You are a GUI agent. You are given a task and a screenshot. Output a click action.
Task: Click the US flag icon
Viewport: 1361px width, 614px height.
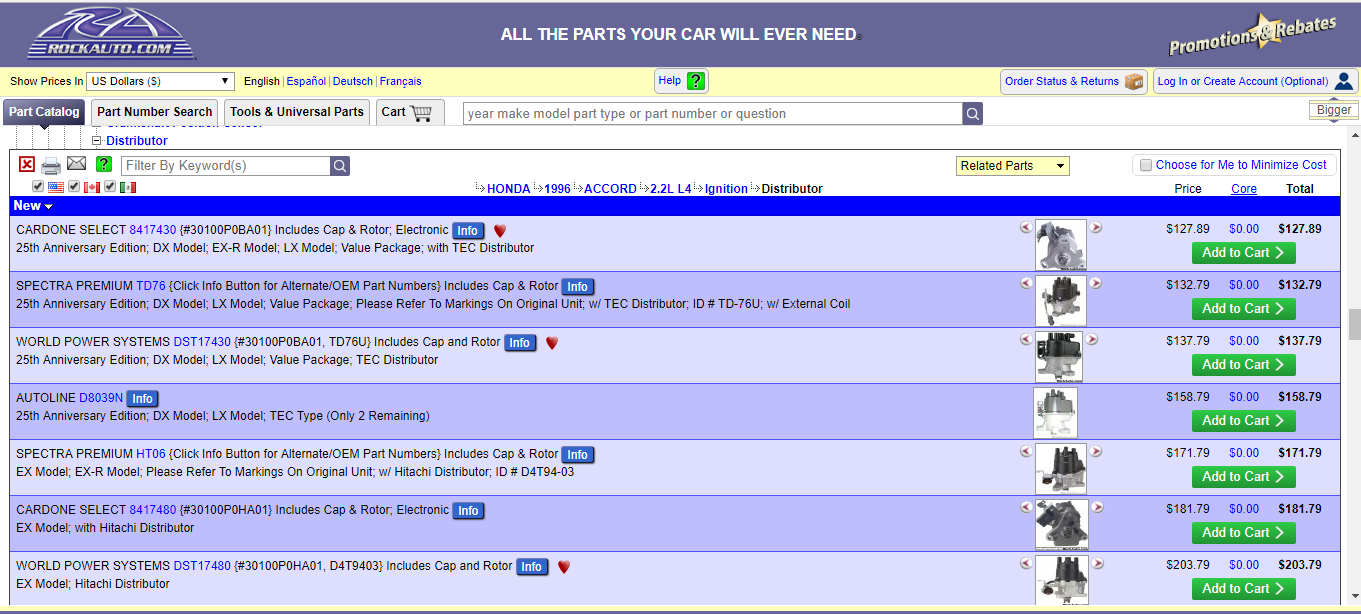(56, 187)
